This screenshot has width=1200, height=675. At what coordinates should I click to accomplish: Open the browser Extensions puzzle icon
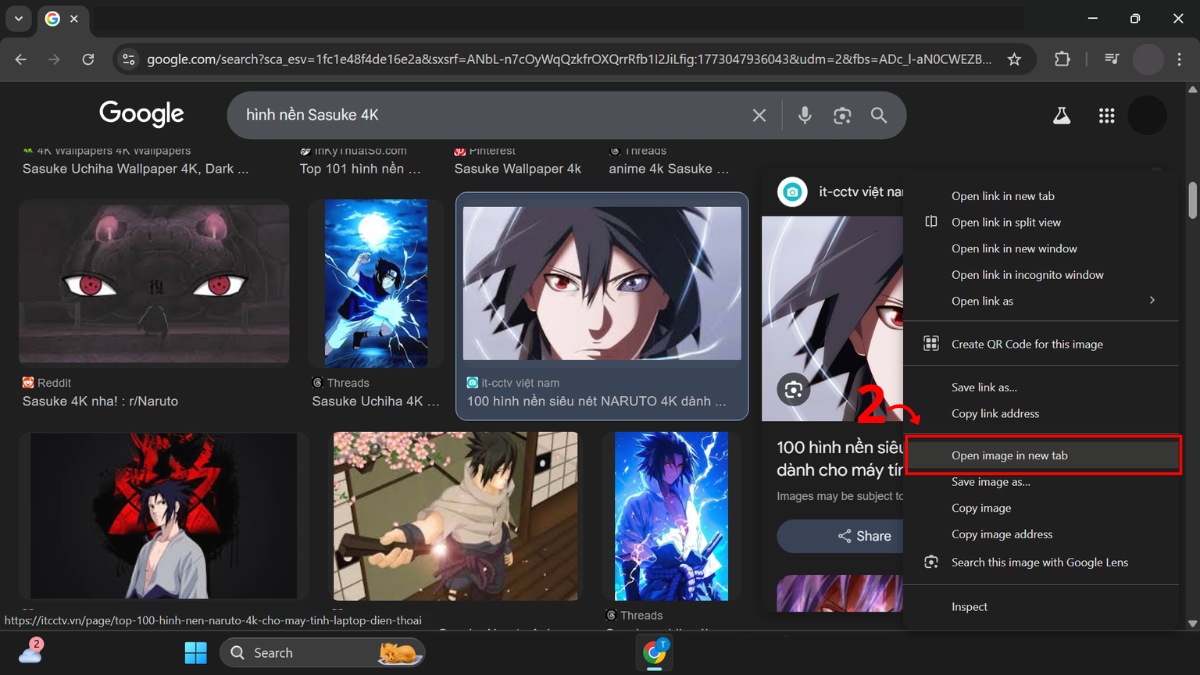[1062, 59]
